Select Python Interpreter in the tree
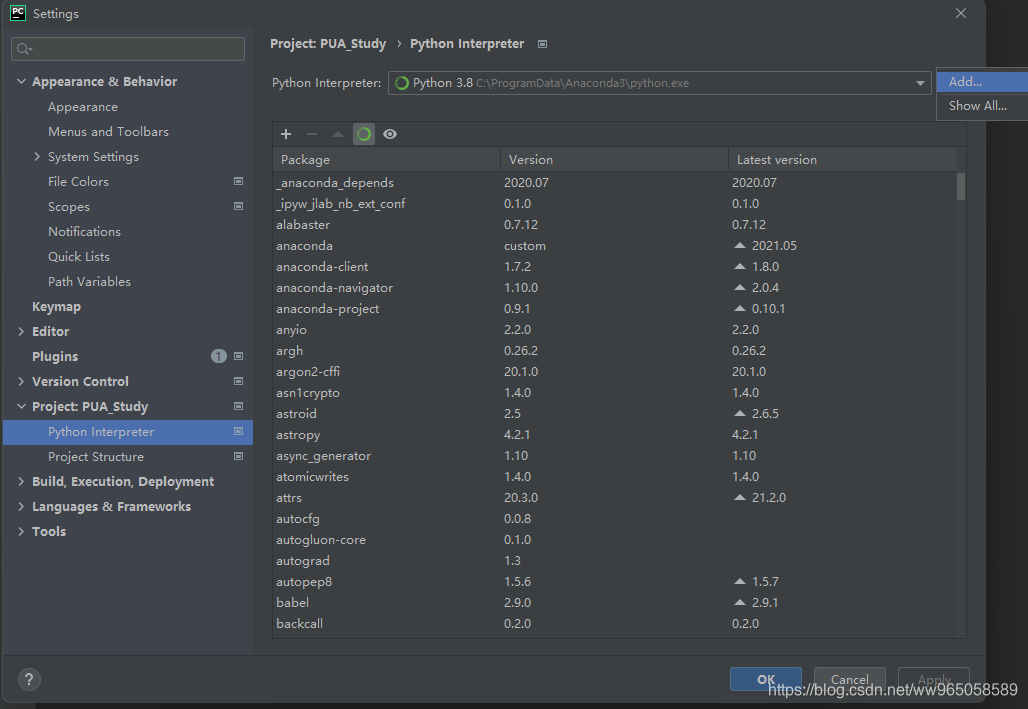This screenshot has width=1028, height=709. click(x=128, y=432)
